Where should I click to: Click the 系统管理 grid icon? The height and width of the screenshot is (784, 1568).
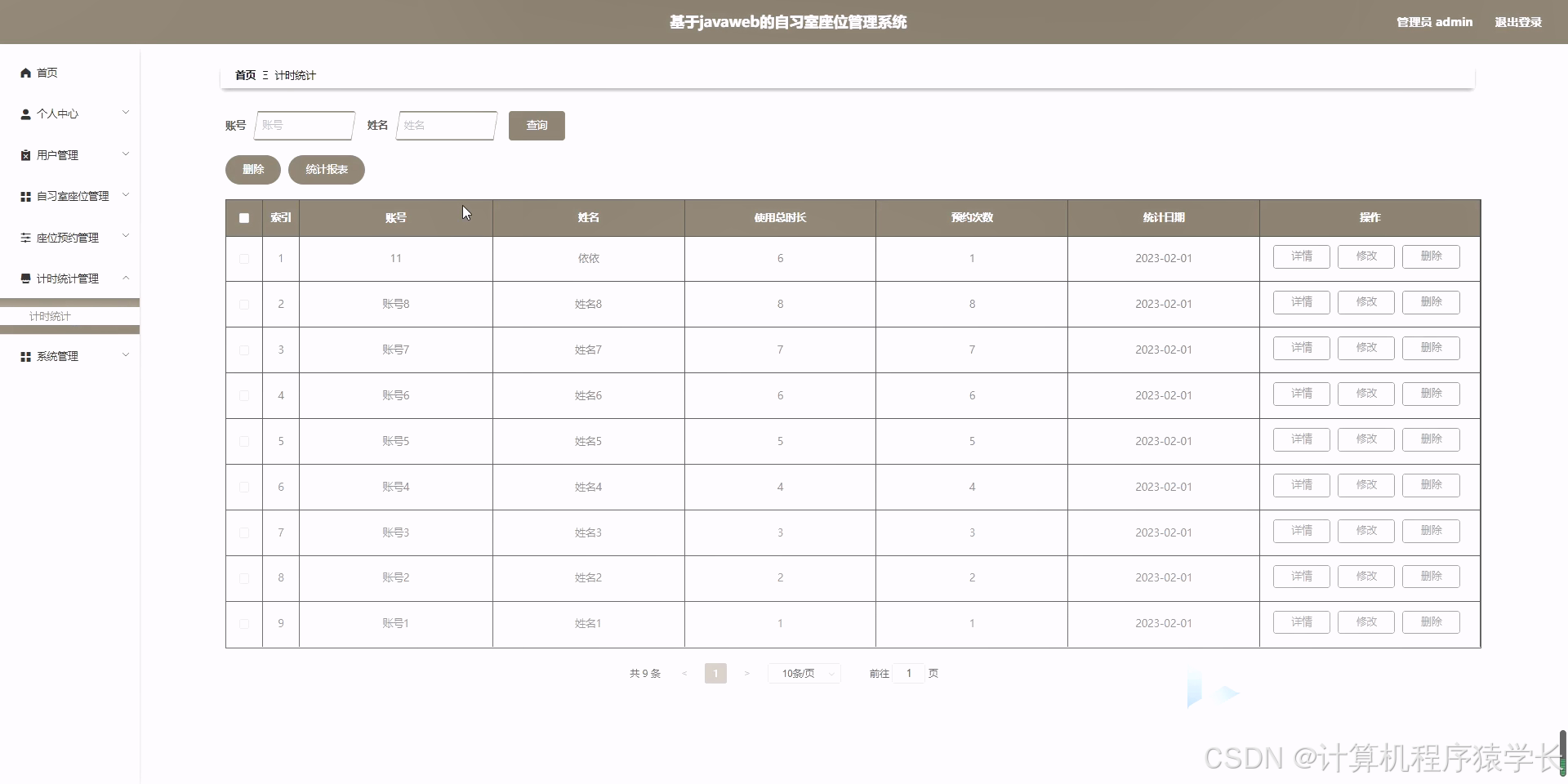[x=25, y=357]
